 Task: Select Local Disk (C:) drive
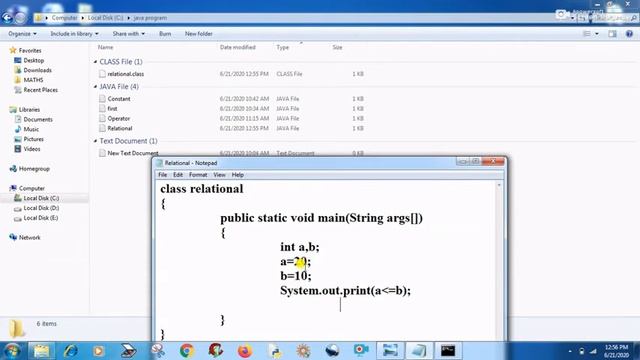point(41,198)
